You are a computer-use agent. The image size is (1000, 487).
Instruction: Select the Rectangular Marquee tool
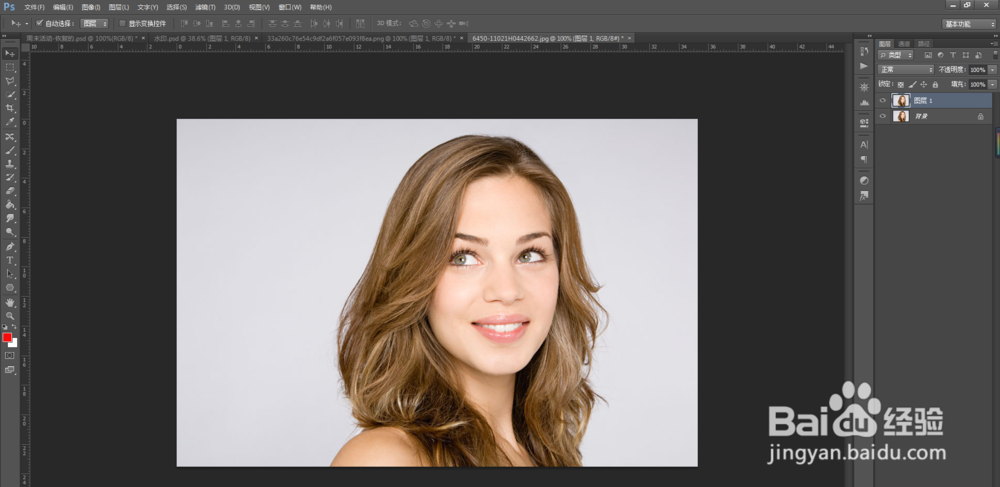pos(10,68)
